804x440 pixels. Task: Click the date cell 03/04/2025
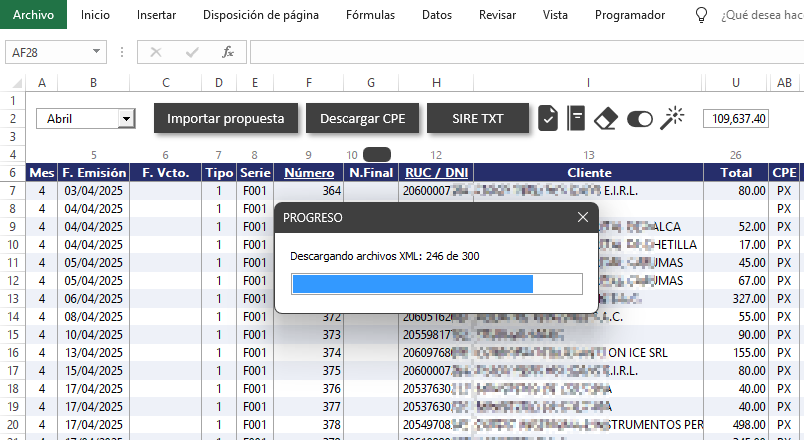[94, 191]
